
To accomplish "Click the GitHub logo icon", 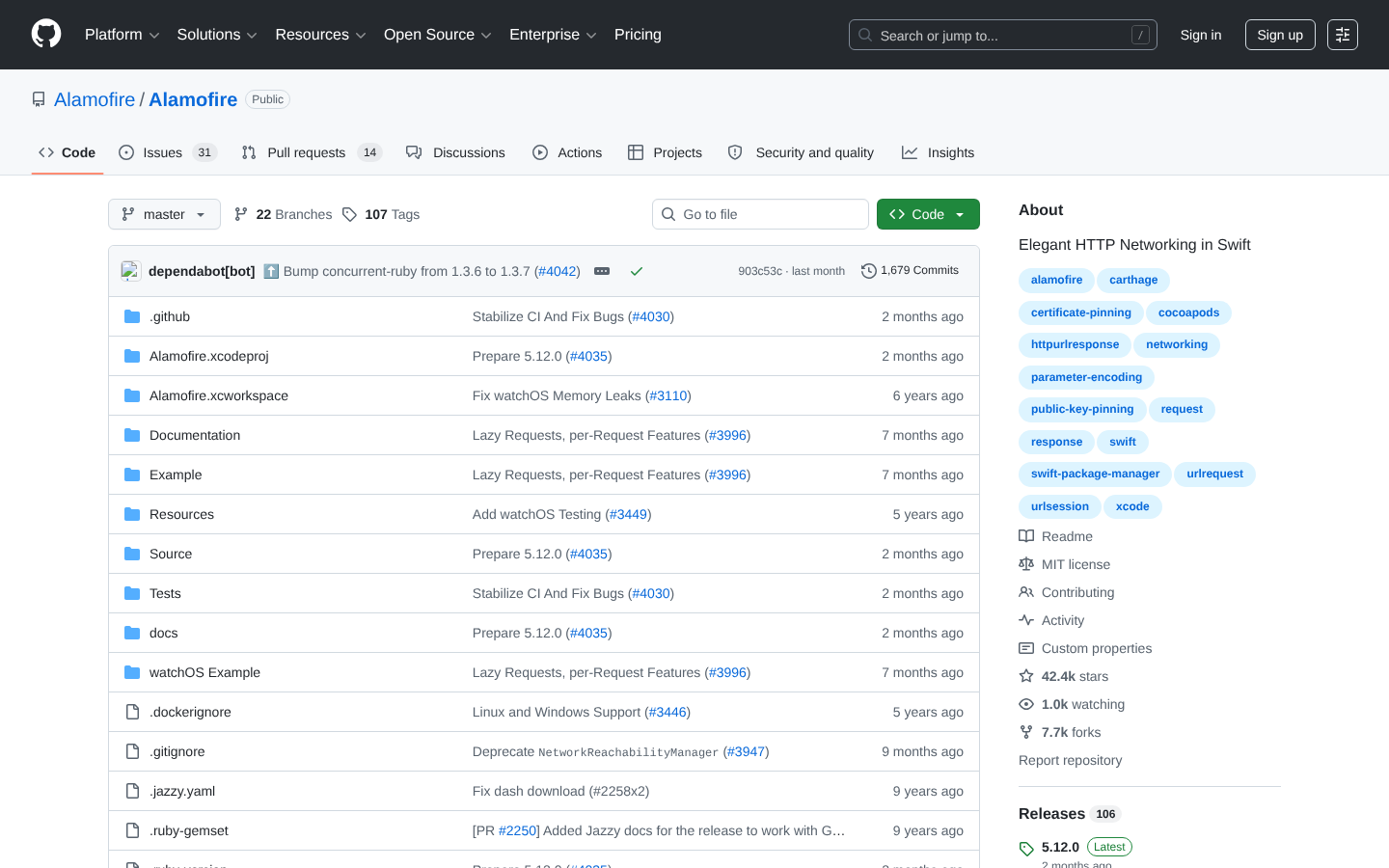I will coord(46,35).
